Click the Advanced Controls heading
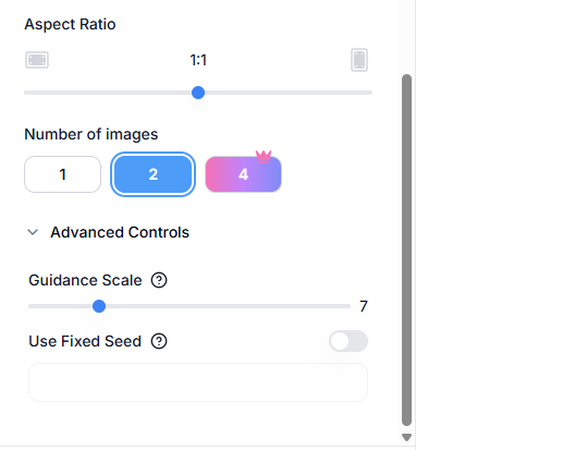Viewport: 587px width, 450px height. (x=120, y=232)
